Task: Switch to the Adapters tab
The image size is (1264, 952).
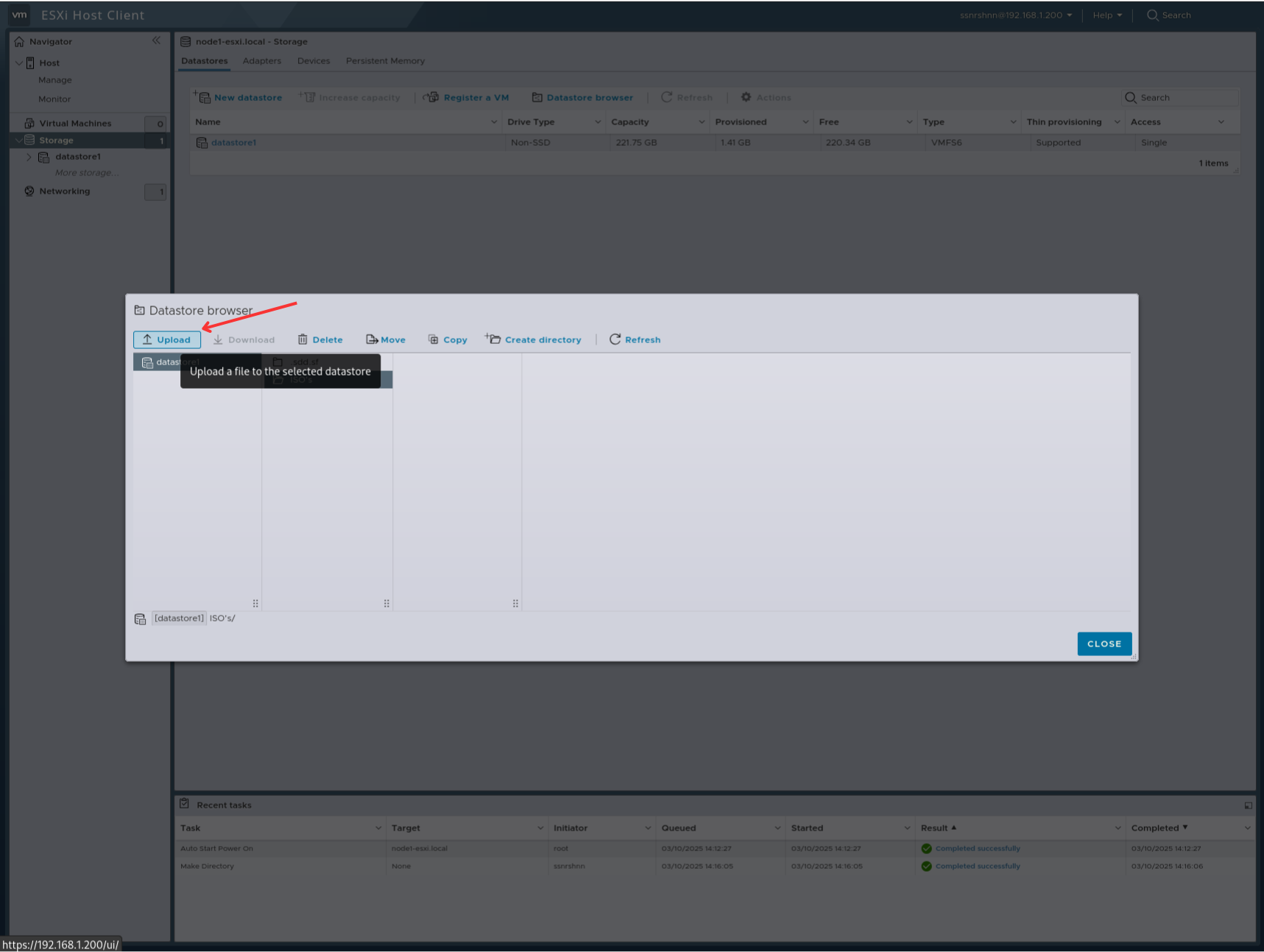Action: (261, 60)
